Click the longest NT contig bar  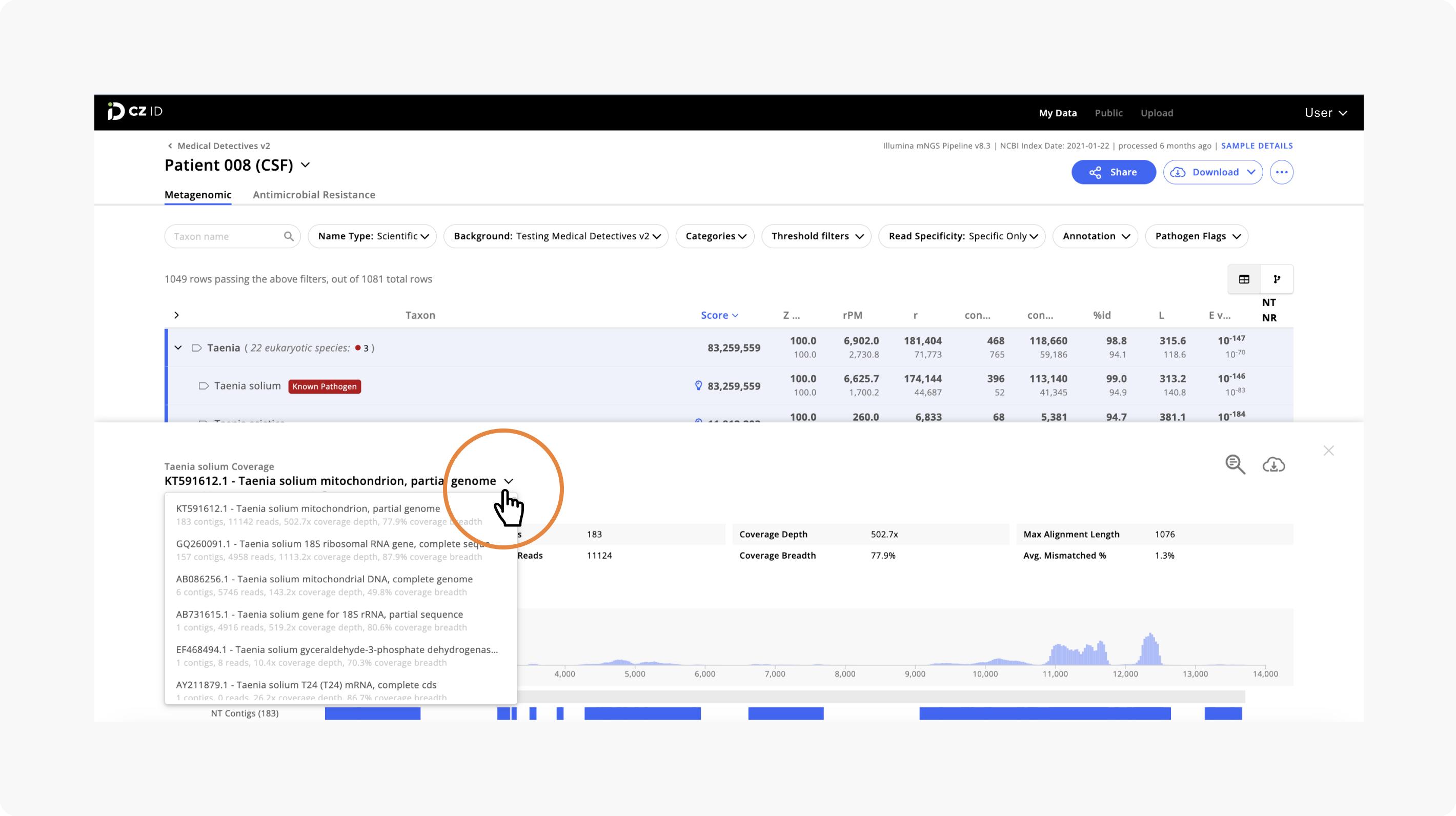pyautogui.click(x=1044, y=713)
